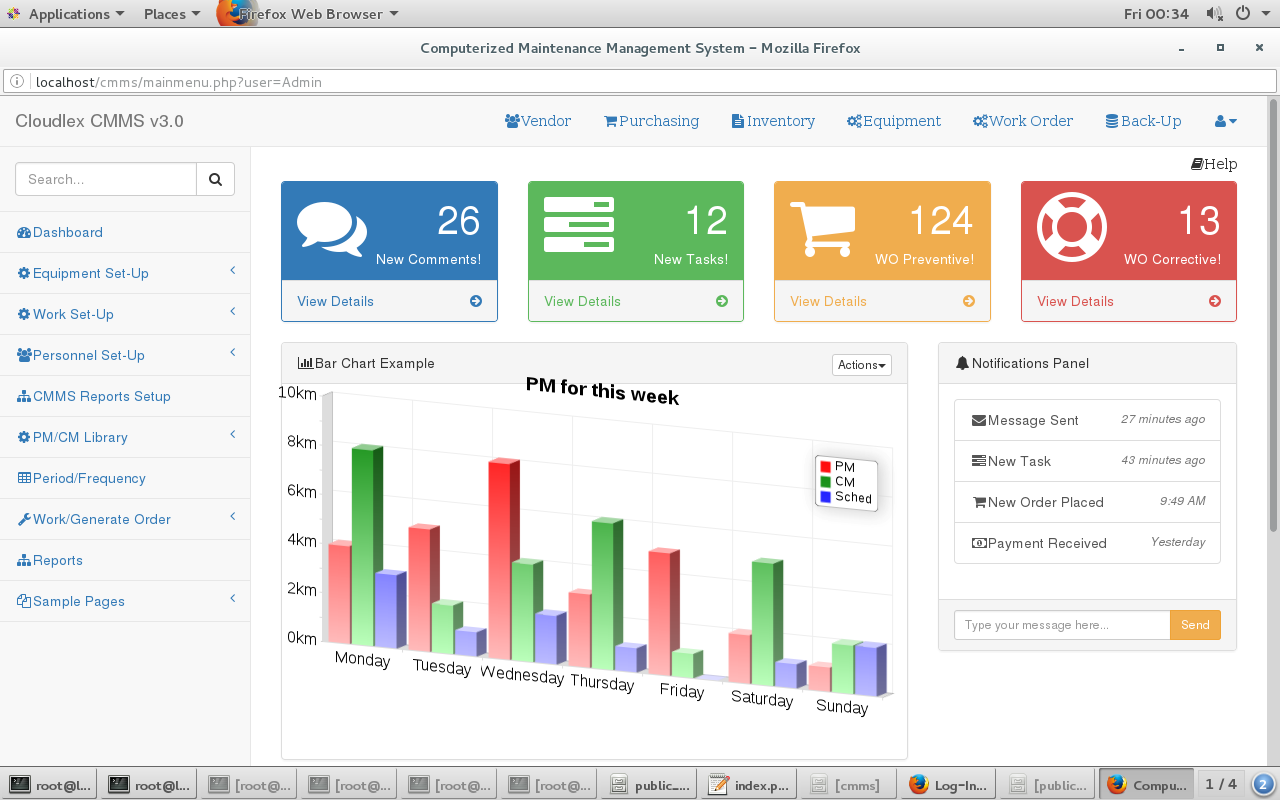Expand the PM/CM Library sidebar section
Viewport: 1280px width, 800px height.
click(80, 437)
